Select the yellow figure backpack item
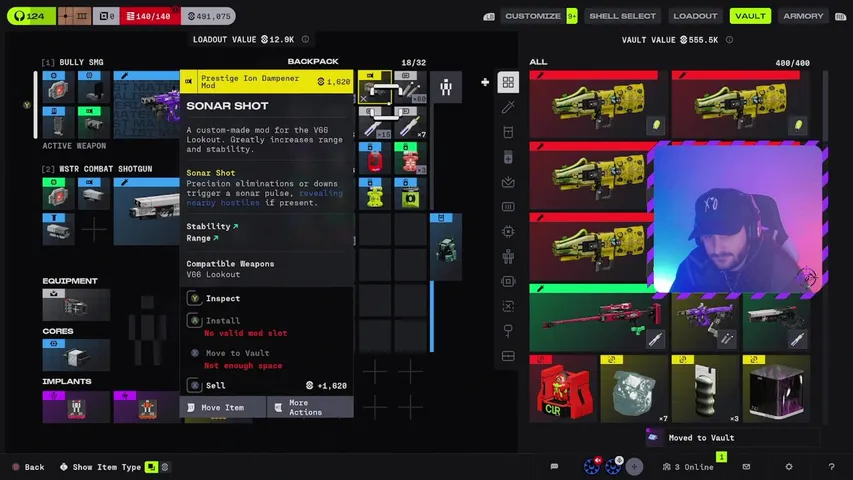Screen dimensions: 853x480 (374, 193)
